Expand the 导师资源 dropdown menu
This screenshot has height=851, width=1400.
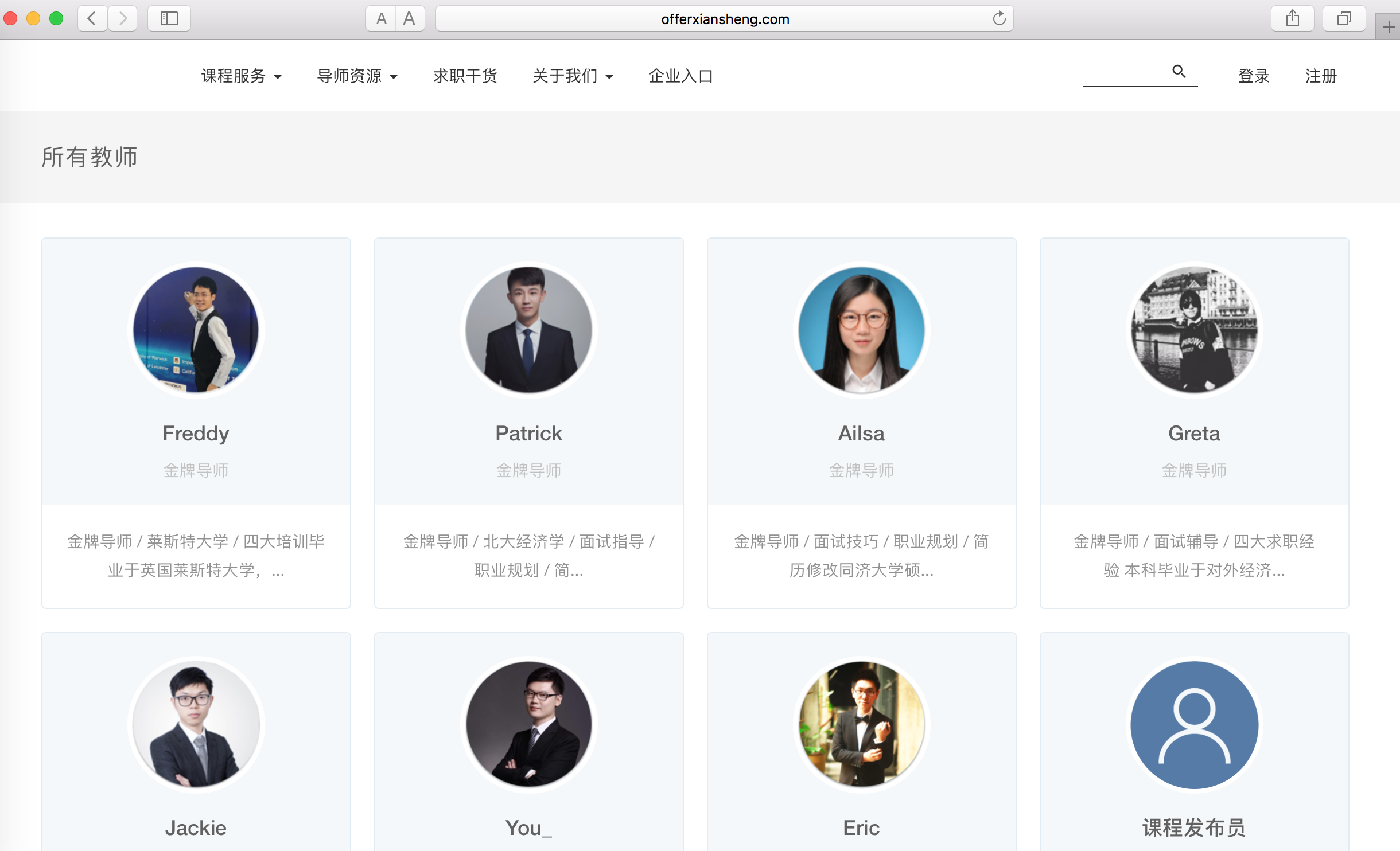pyautogui.click(x=357, y=76)
